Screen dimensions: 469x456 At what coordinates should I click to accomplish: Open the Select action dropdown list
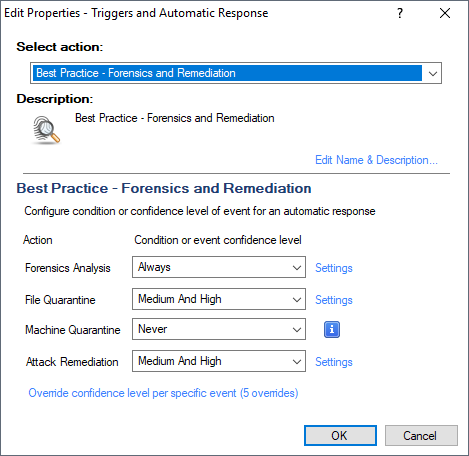(x=236, y=73)
